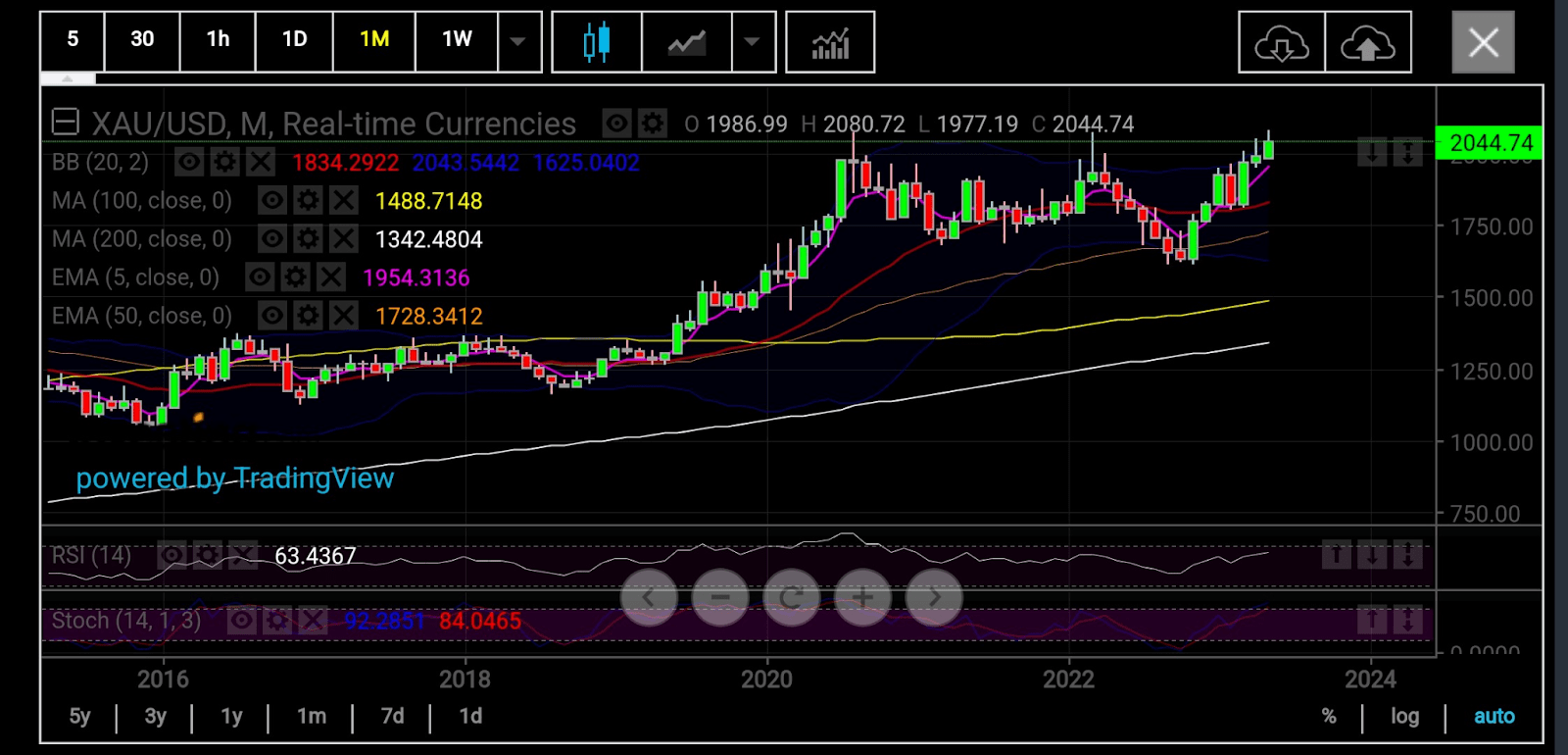Set date range to 1m
Image resolution: width=1568 pixels, height=755 pixels.
(x=312, y=717)
